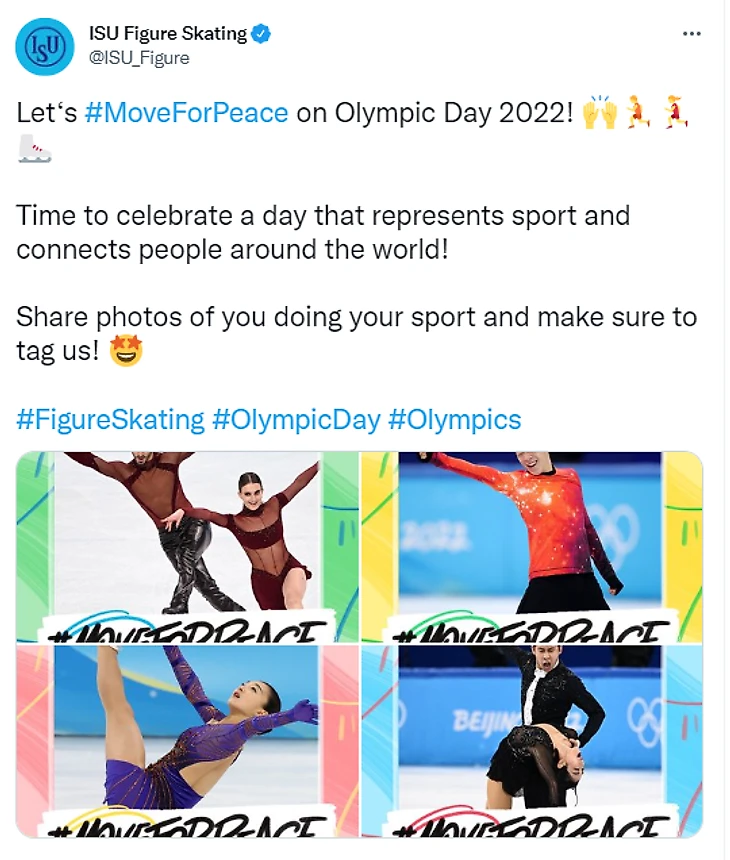Click the first running person emoji
This screenshot has height=860, width=730.
coord(638,113)
